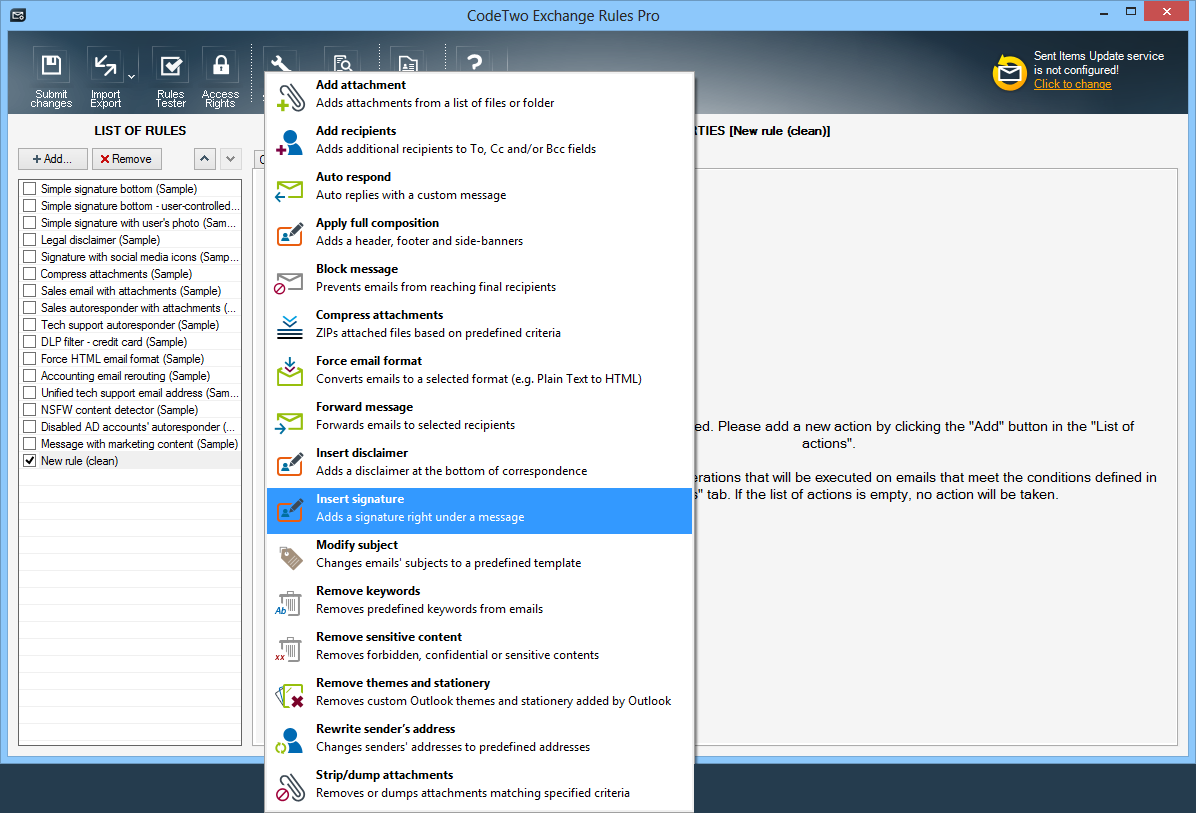Select 'Unified tech support email address' rule
Viewport: 1196px width, 813px height.
pos(140,393)
